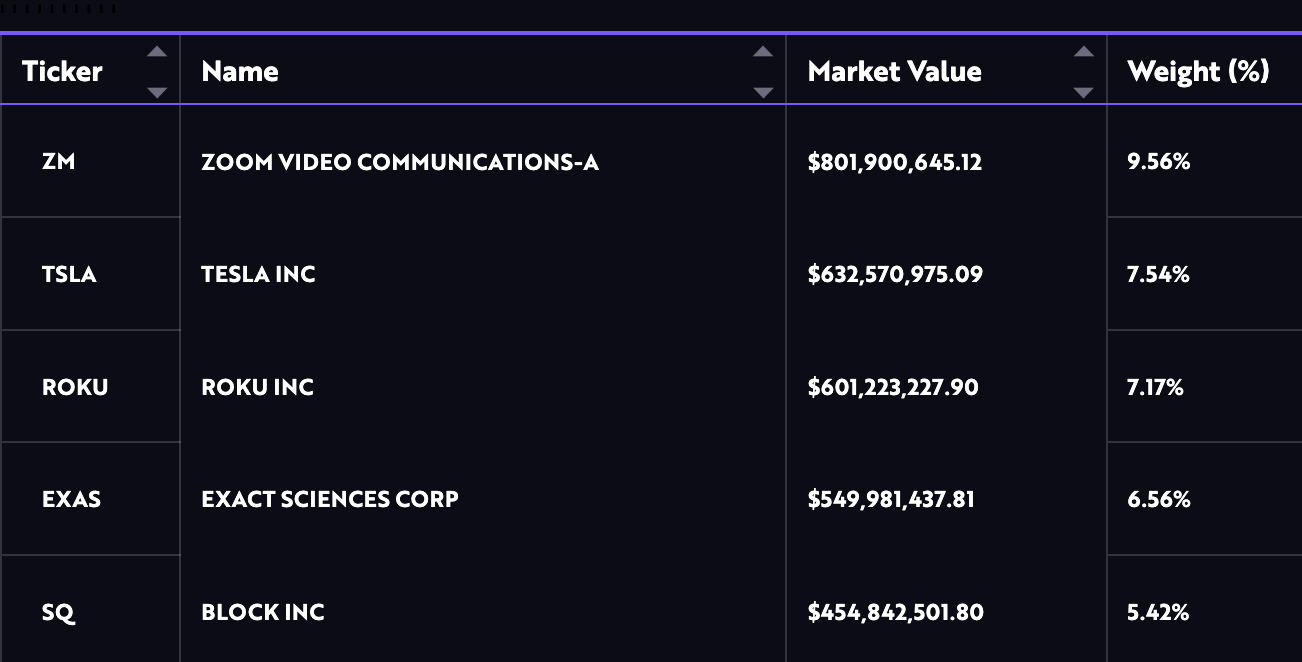Click Tesla's market value $632,570,975.09

(x=895, y=274)
